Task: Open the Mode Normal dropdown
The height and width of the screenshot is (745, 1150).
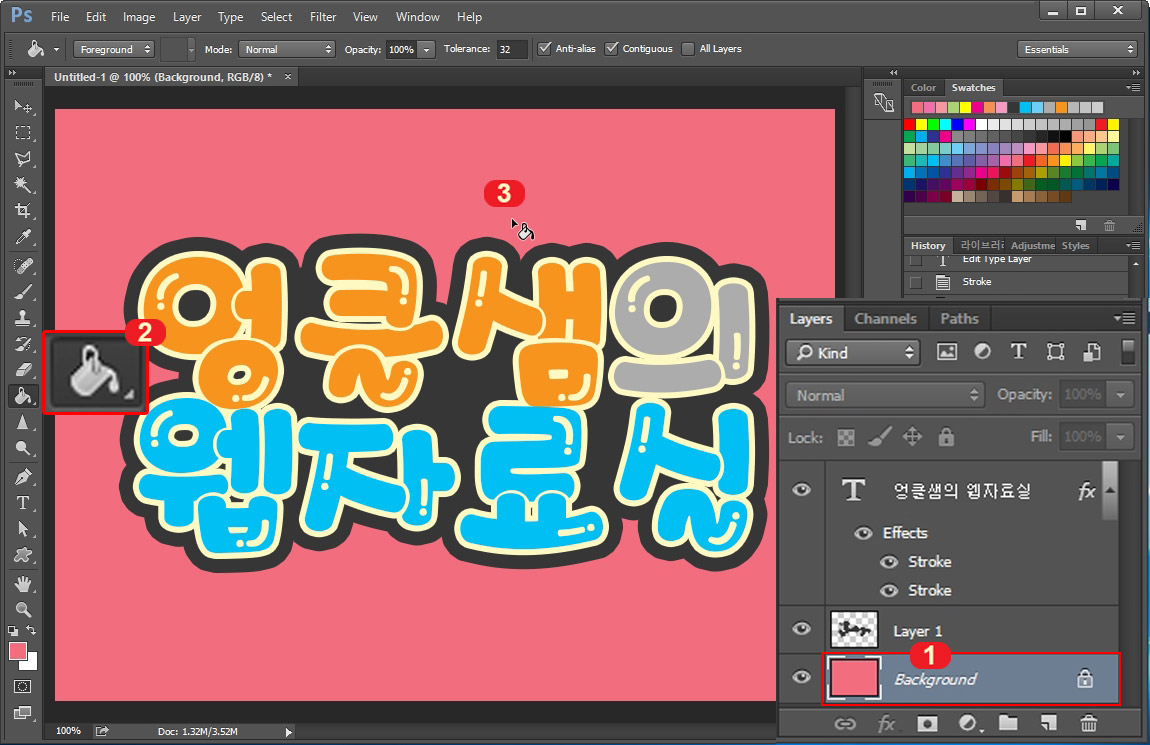Action: tap(287, 49)
